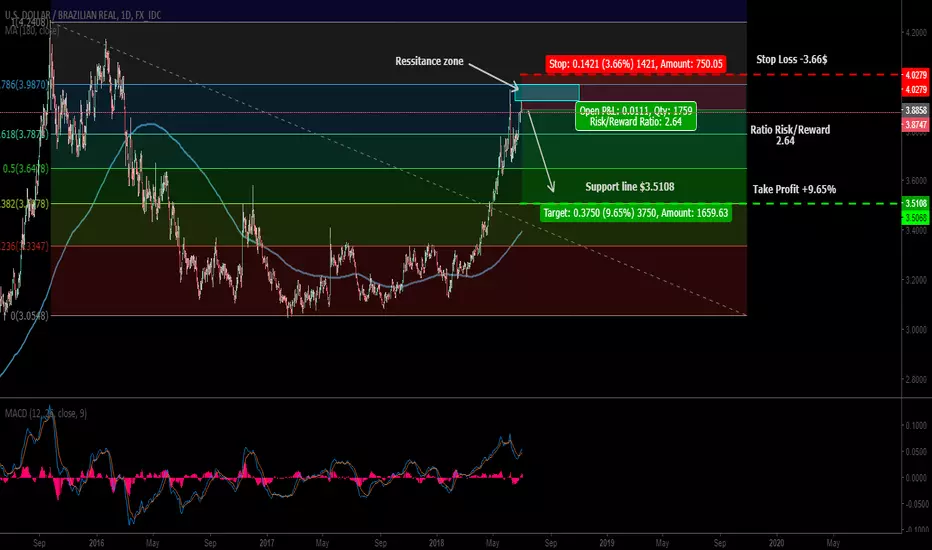Select the Take Profit +9.65% annotation
Viewport: 932px width, 550px height.
tap(794, 190)
